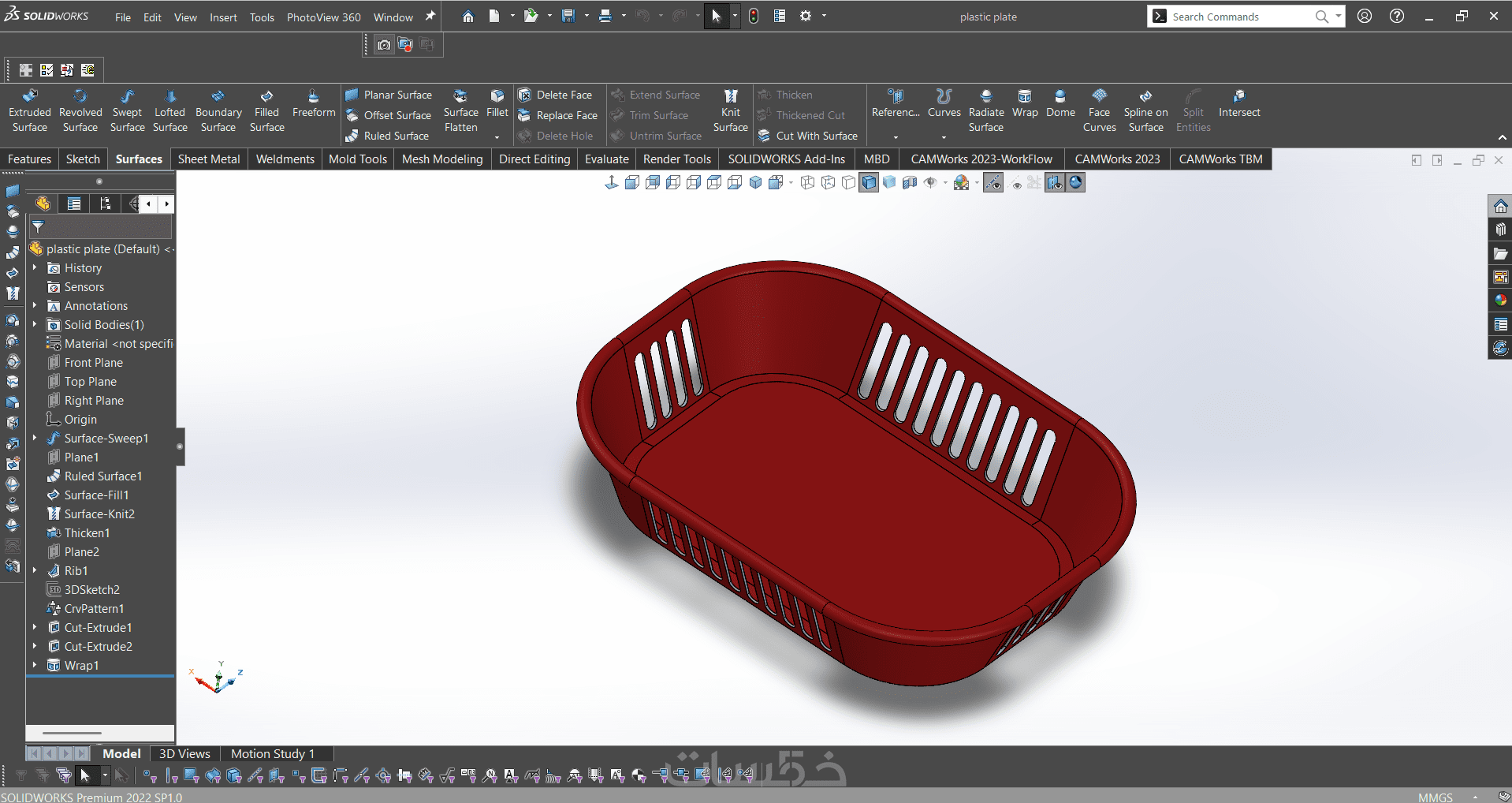
Task: Switch to the Sheet Metal tab
Action: tap(209, 159)
